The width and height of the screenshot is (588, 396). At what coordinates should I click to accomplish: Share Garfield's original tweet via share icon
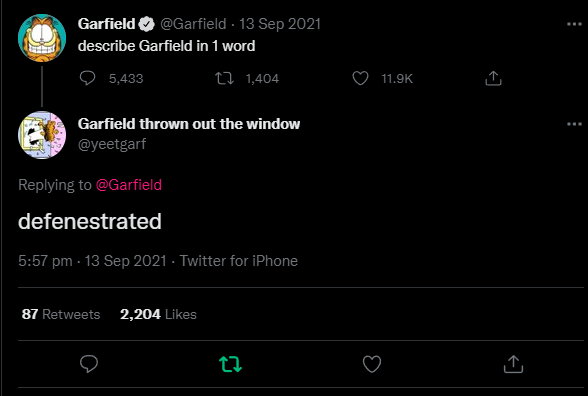coord(493,78)
